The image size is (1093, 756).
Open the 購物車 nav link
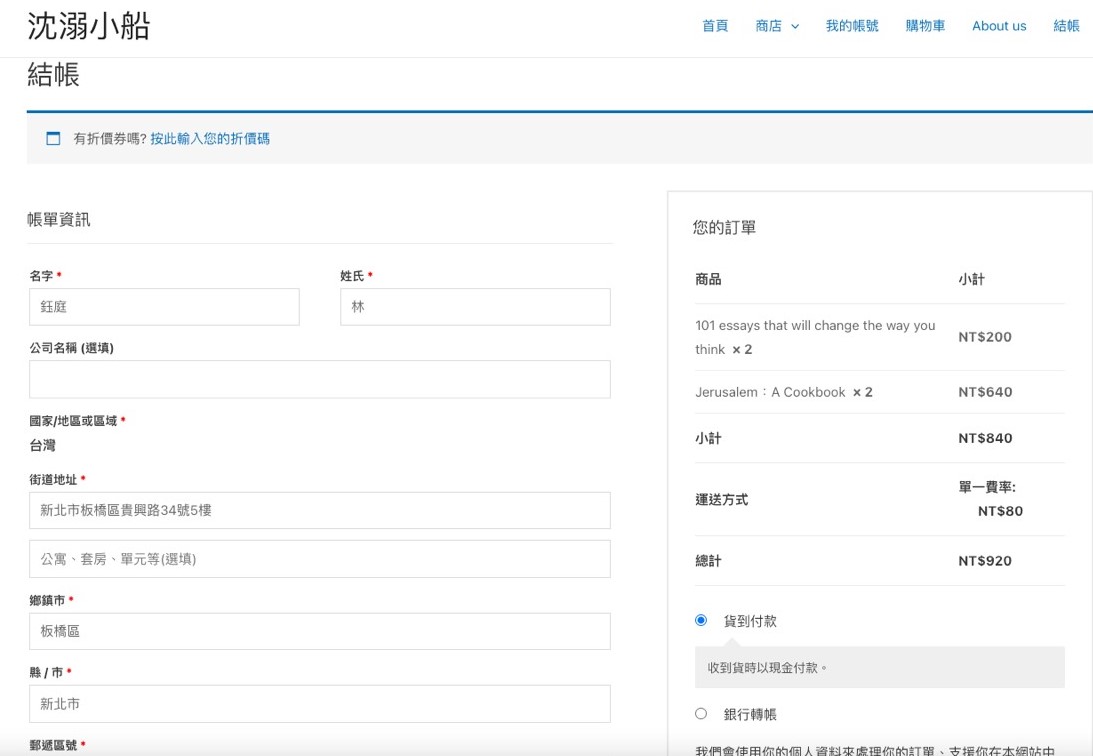(925, 26)
